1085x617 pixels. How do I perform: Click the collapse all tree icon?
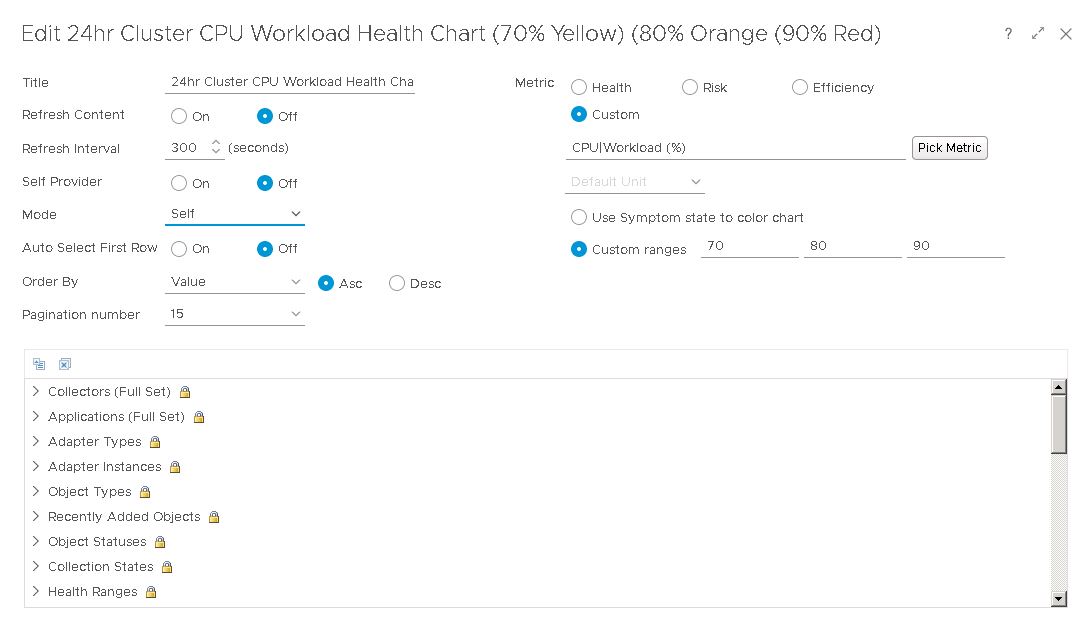point(65,364)
